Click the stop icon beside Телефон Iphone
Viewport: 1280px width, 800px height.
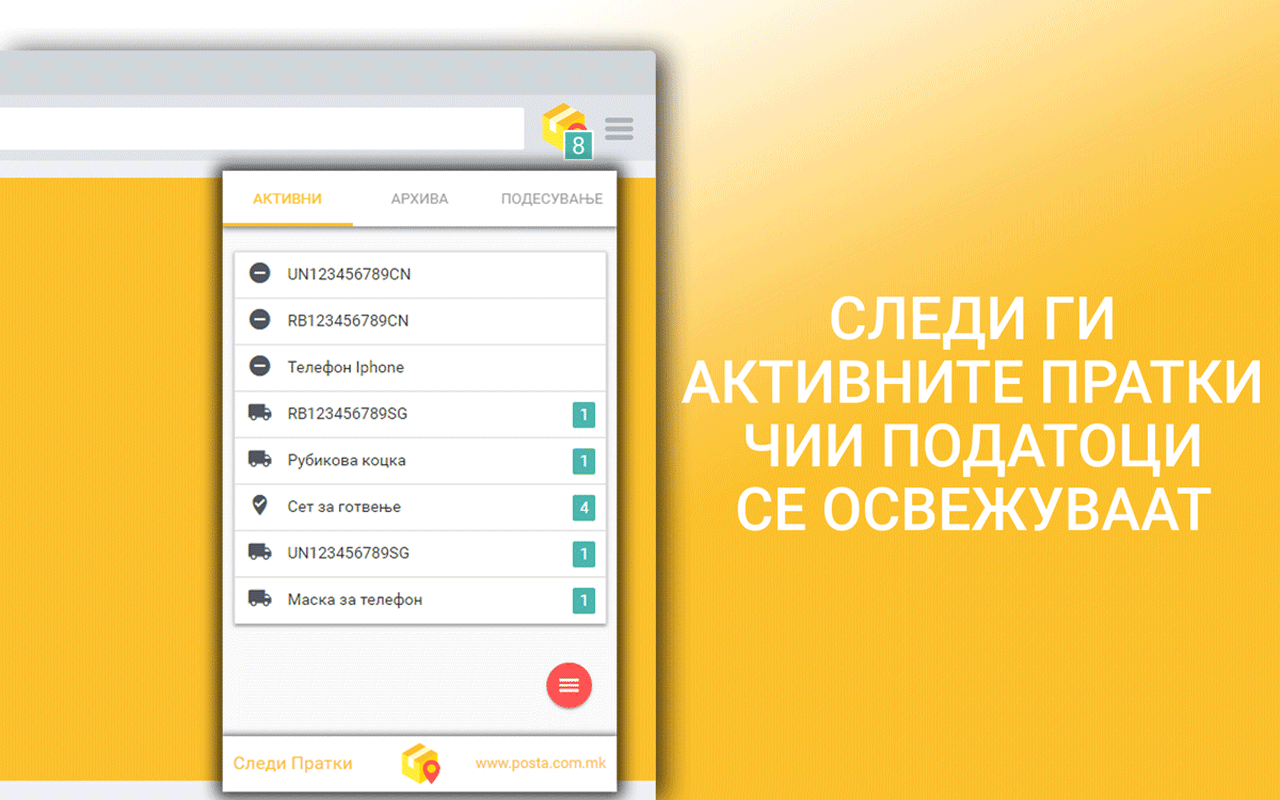pos(260,367)
